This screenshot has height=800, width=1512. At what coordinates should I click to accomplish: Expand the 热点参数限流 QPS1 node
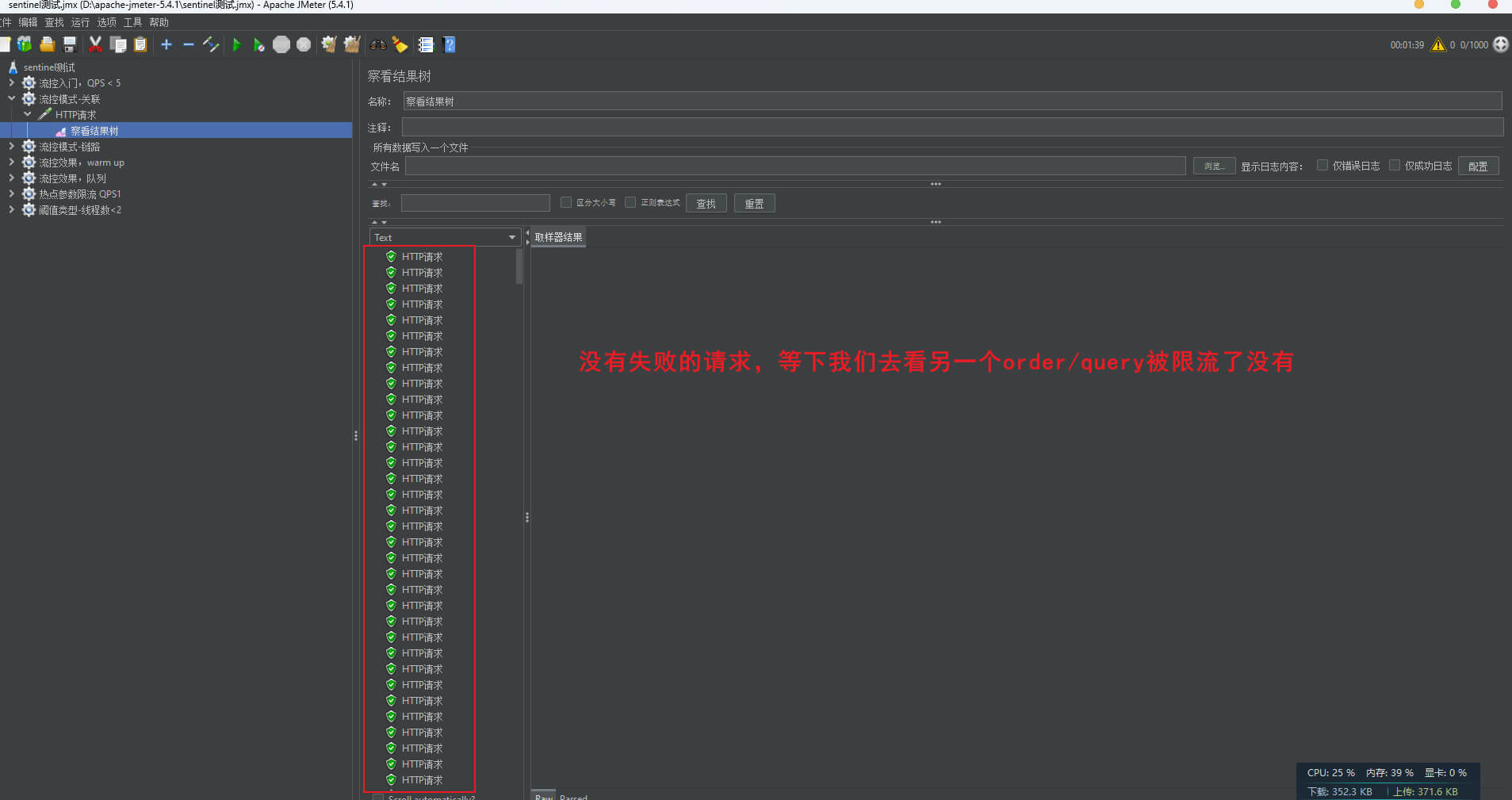click(11, 193)
